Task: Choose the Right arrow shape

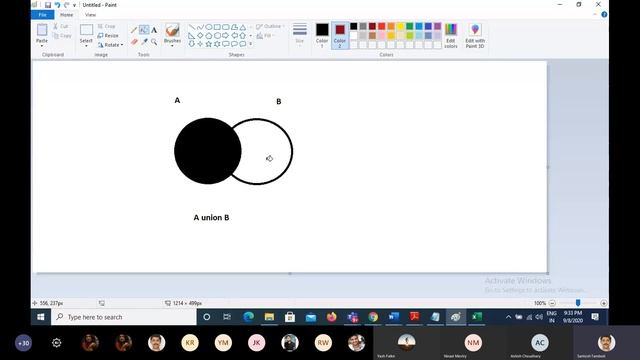Action: tap(226, 36)
